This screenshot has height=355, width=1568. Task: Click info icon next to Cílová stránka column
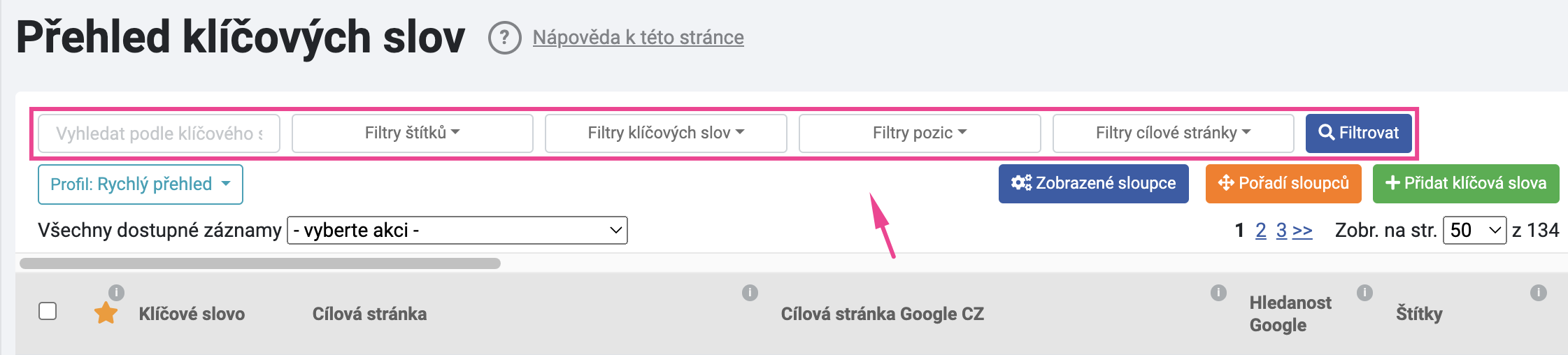(x=750, y=292)
